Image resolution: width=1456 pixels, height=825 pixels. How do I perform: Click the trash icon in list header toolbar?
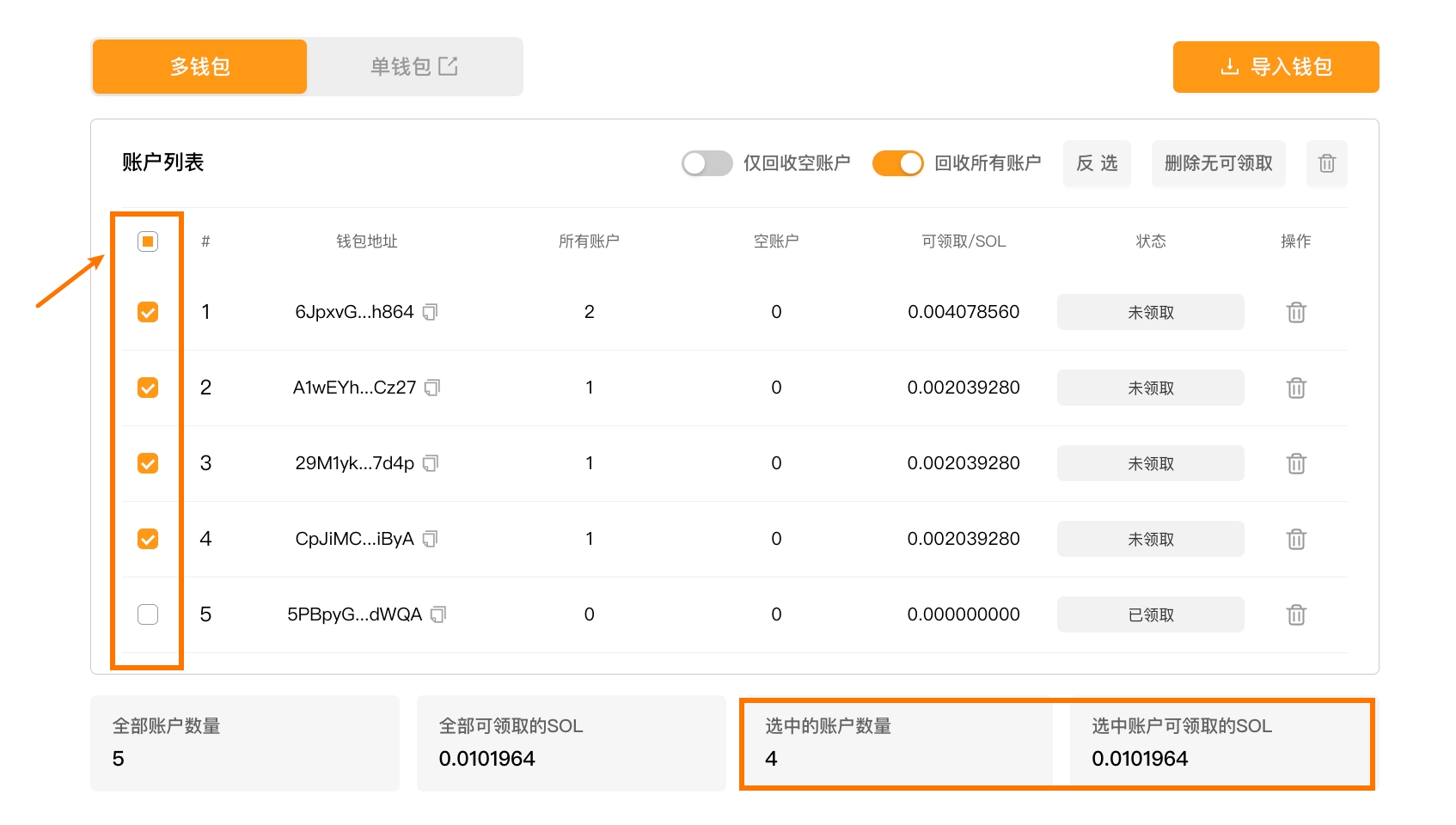coord(1326,163)
